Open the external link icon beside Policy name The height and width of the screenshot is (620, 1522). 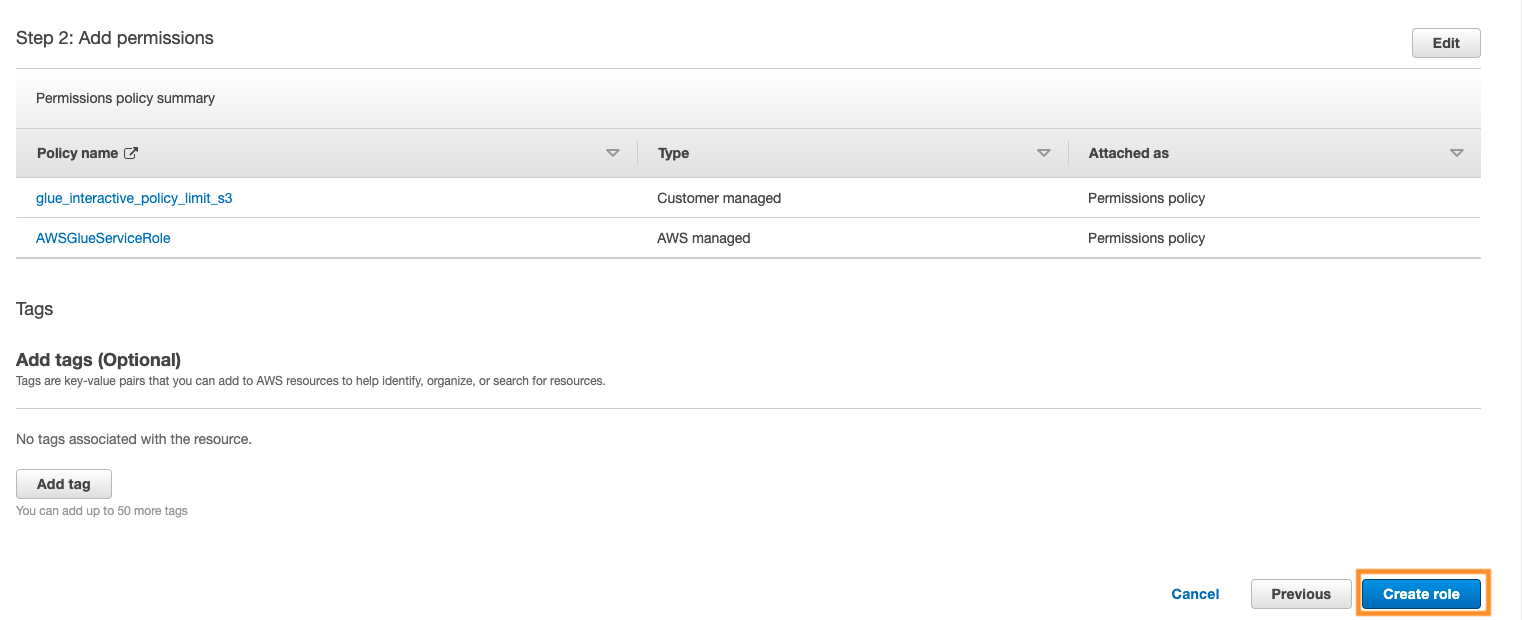pyautogui.click(x=130, y=153)
